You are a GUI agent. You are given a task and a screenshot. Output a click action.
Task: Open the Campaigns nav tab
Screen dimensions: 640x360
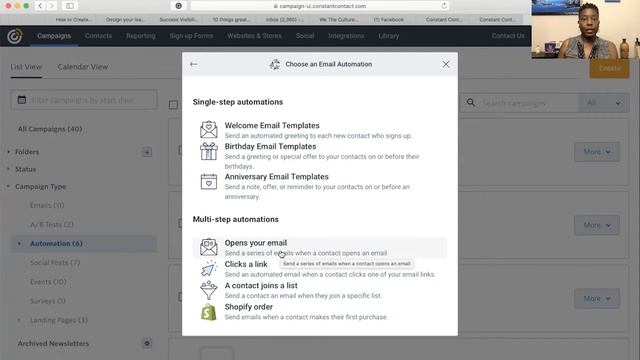(x=54, y=36)
